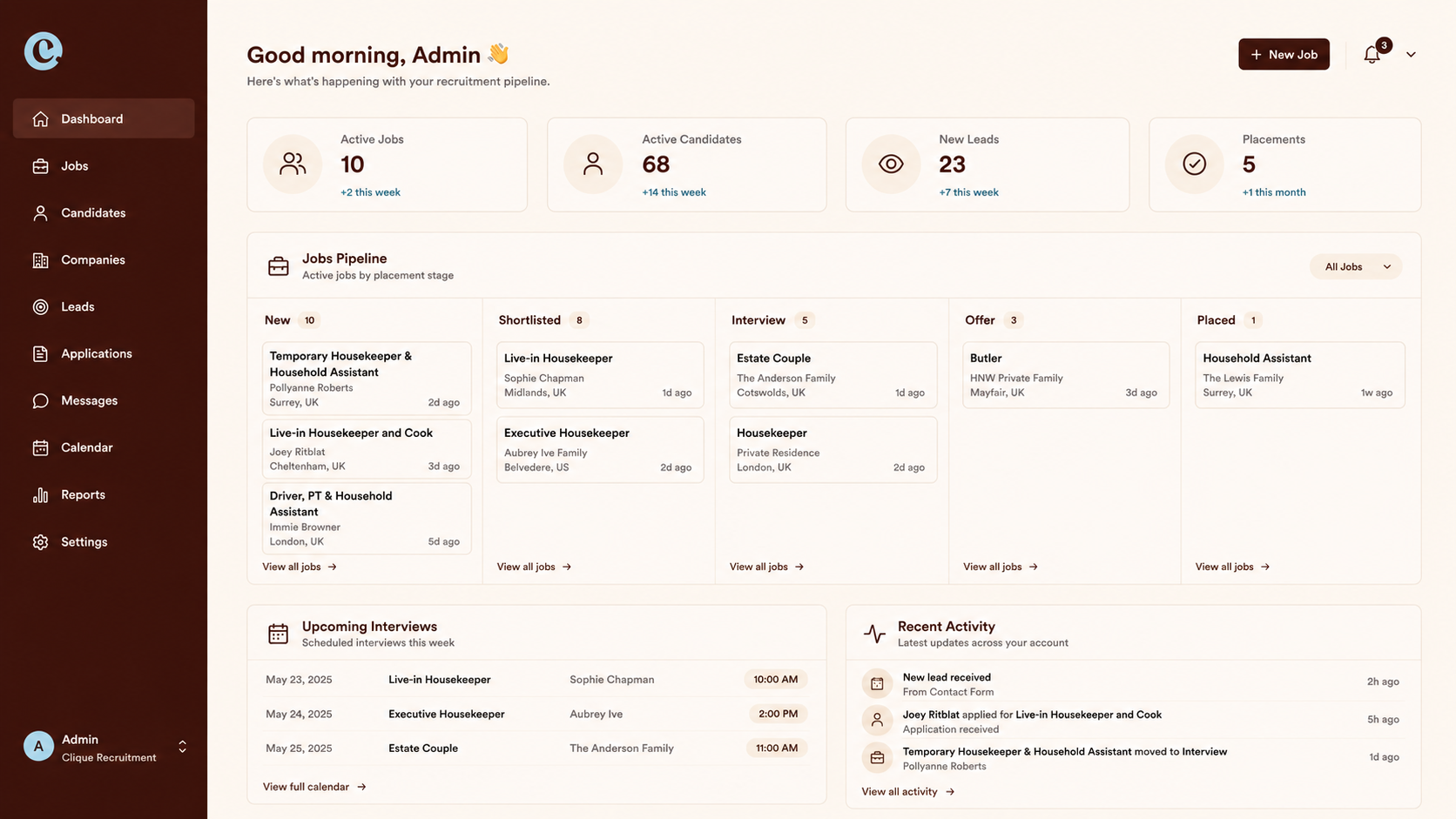1456x819 pixels.
Task: Expand the menu chevron beside notifications
Action: point(1411,54)
